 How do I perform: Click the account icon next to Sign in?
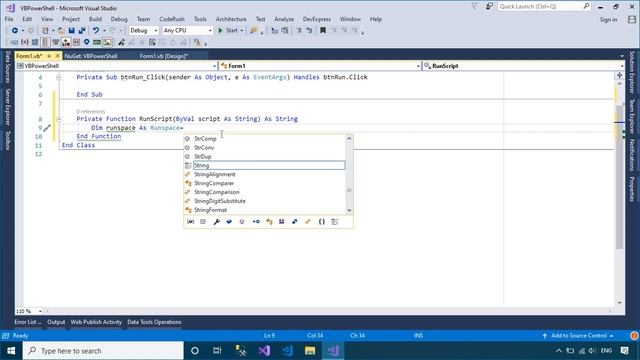click(632, 19)
